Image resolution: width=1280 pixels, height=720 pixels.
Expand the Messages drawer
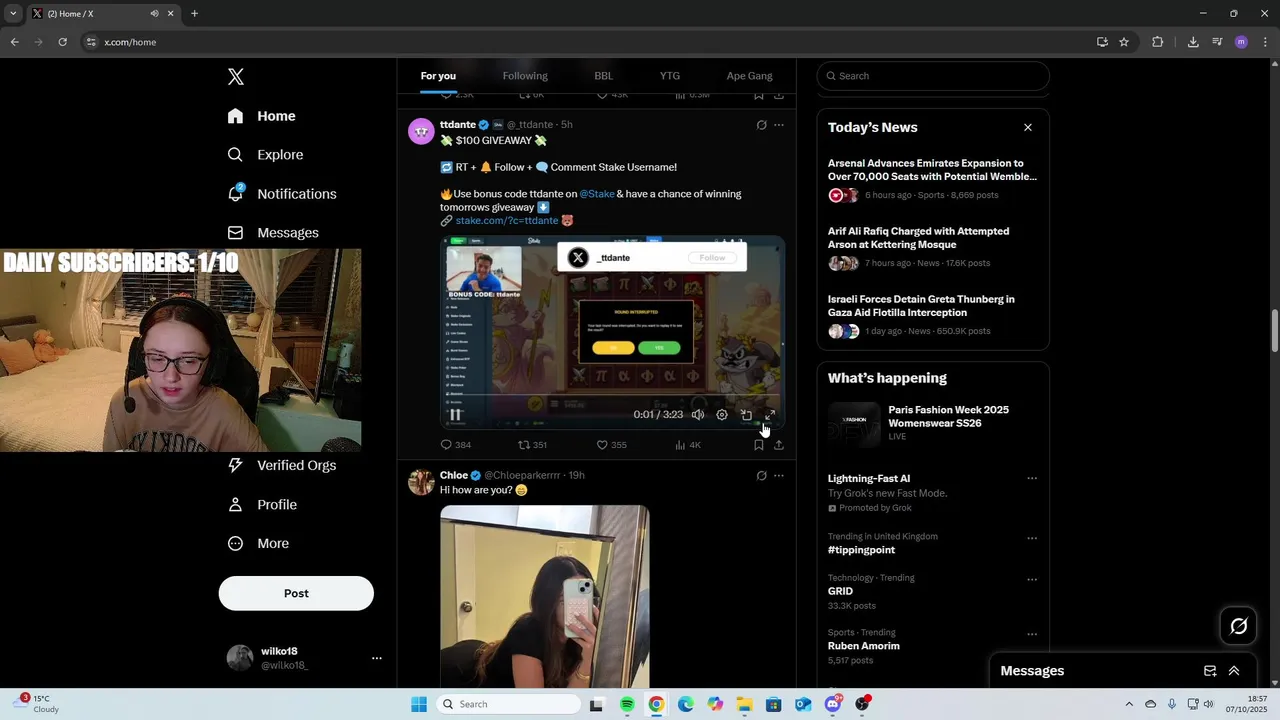(1234, 671)
